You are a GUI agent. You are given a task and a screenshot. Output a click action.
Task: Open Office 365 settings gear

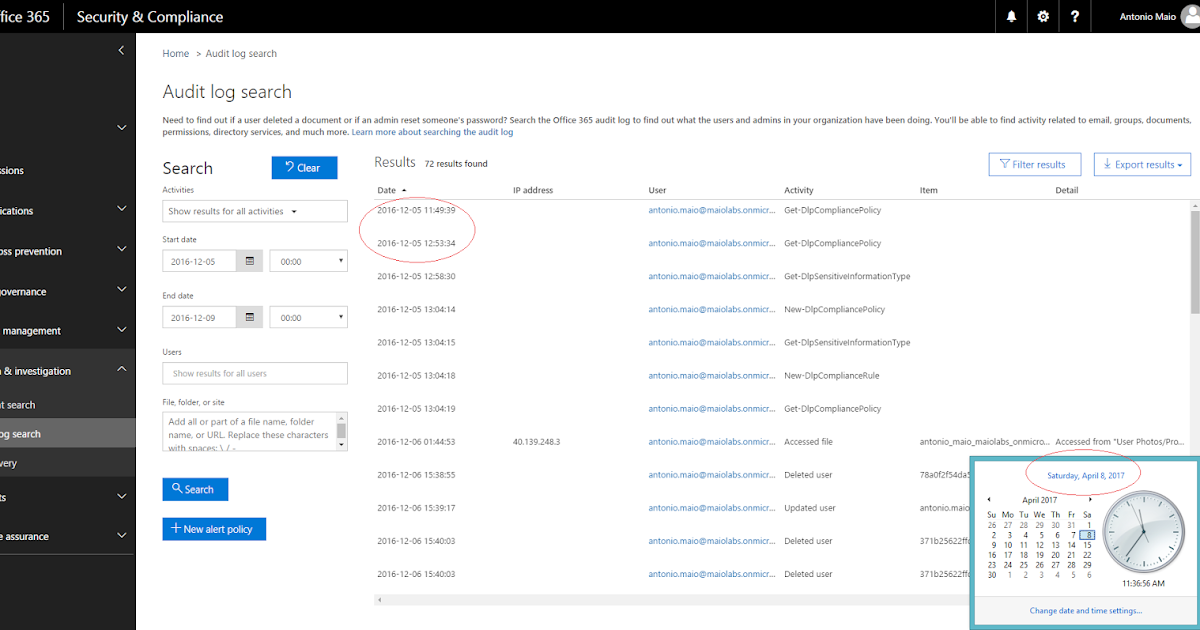(1042, 16)
